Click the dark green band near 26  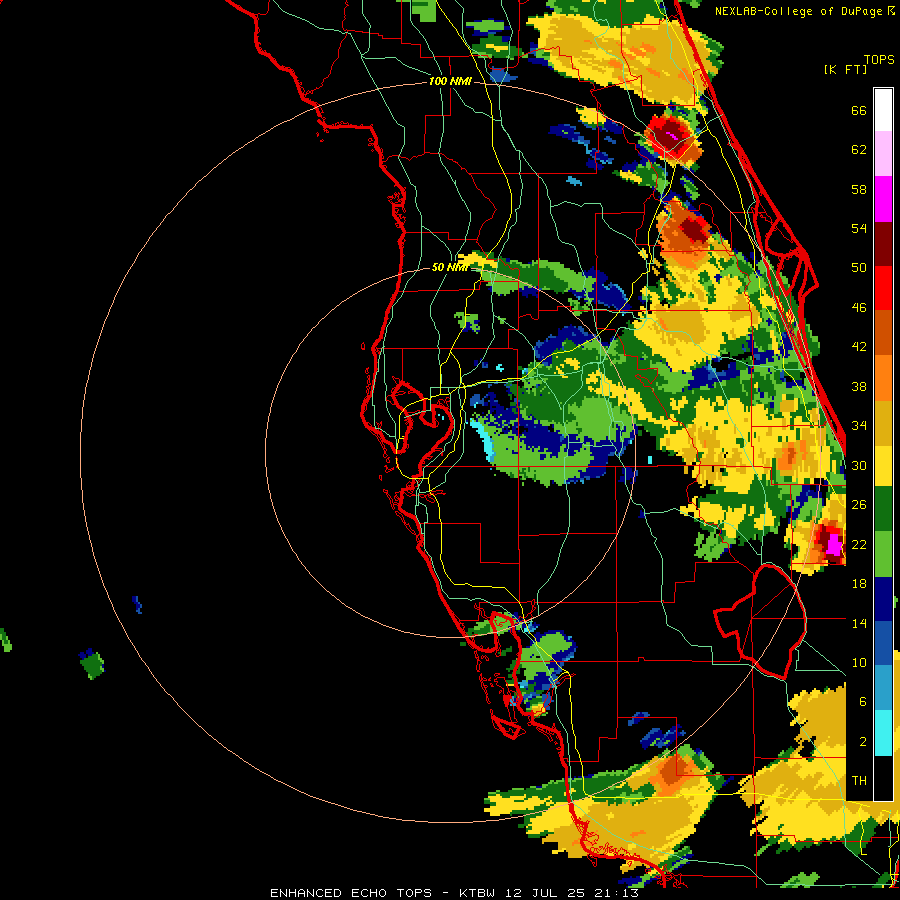(x=883, y=509)
